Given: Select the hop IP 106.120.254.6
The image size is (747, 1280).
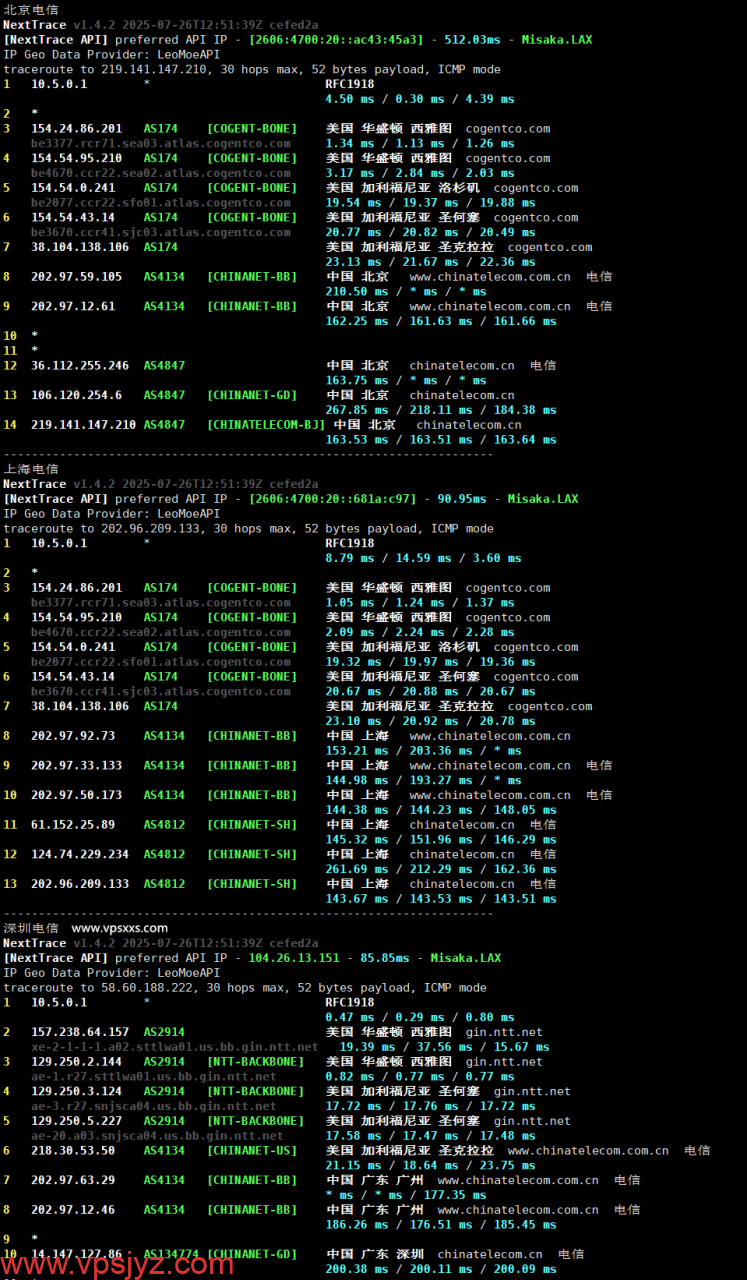Looking at the screenshot, I should coord(76,395).
